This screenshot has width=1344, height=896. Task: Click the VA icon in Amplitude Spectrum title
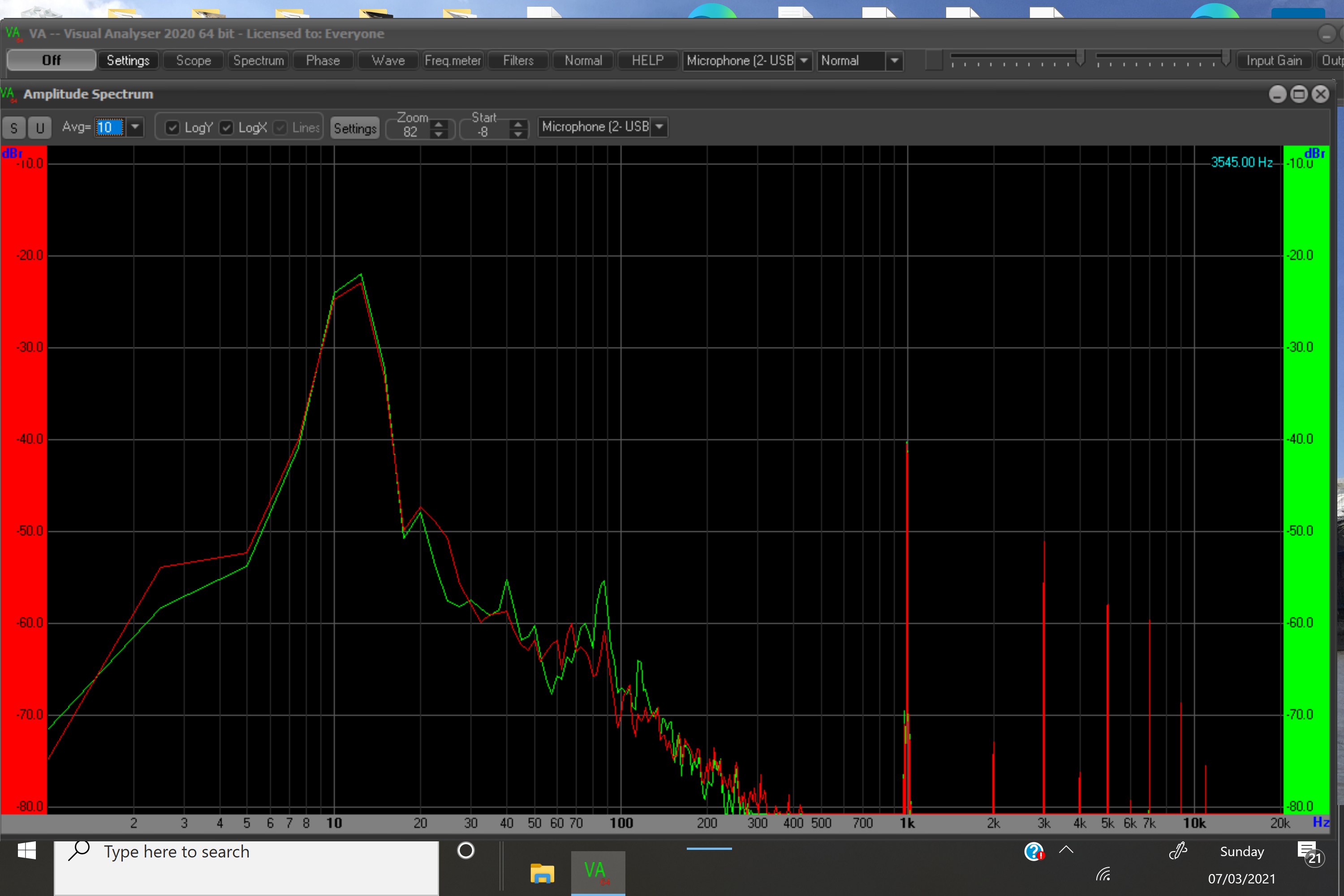coord(9,94)
